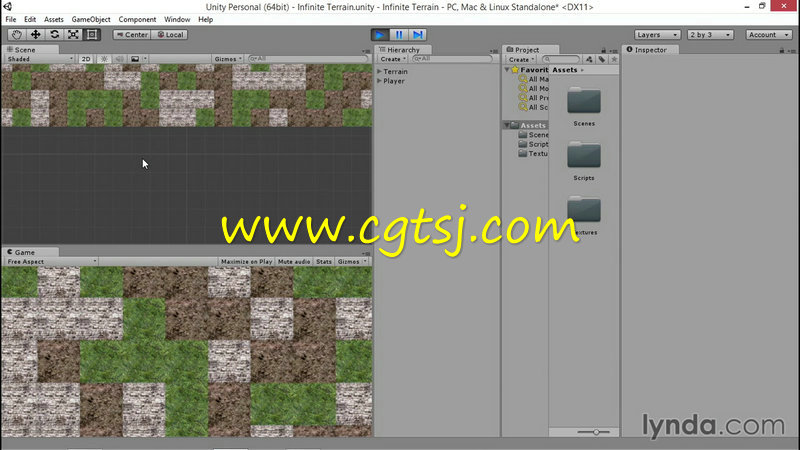This screenshot has width=800, height=450.
Task: Toggle Center pivot mode
Action: pyautogui.click(x=132, y=35)
